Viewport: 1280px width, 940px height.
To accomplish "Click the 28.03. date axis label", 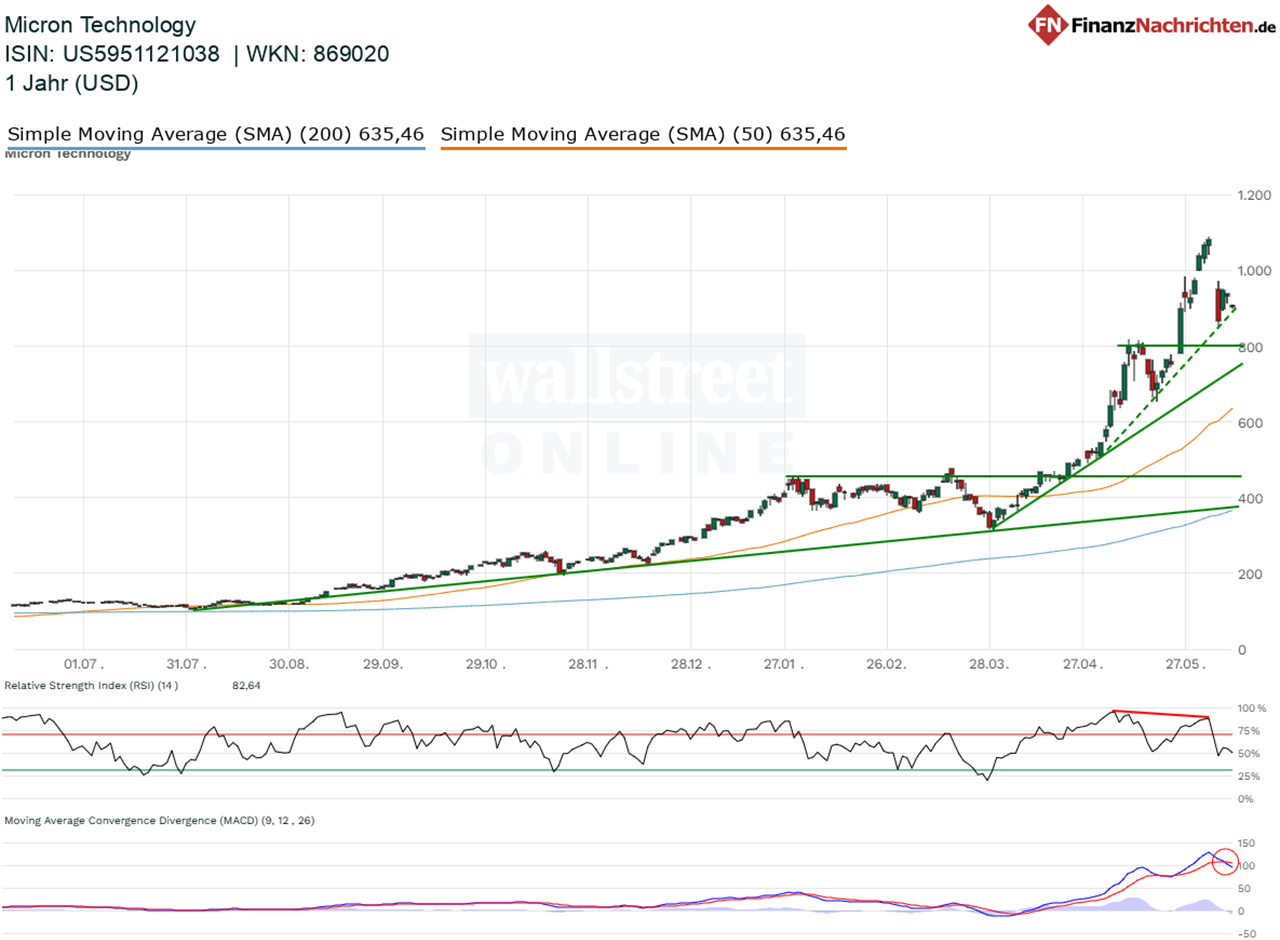I will [989, 664].
